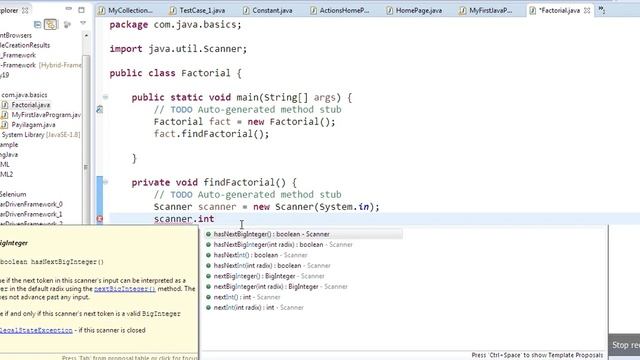Select the ...leCreationResults project
The image size is (640, 360).
(x=25, y=45)
